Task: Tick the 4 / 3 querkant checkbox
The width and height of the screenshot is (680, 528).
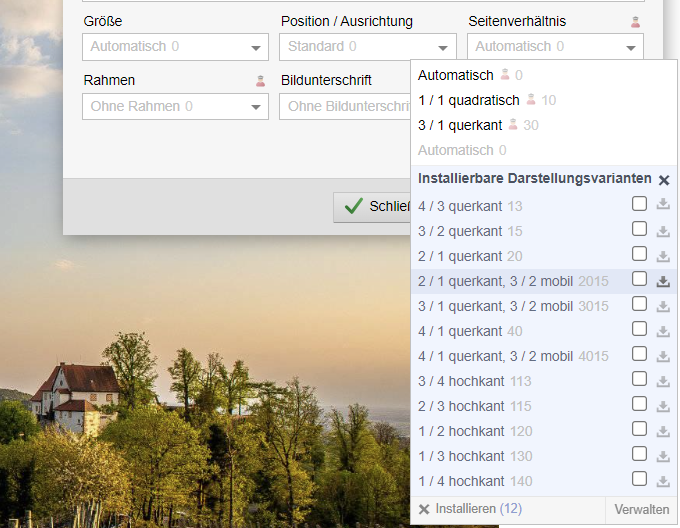Action: pyautogui.click(x=639, y=203)
